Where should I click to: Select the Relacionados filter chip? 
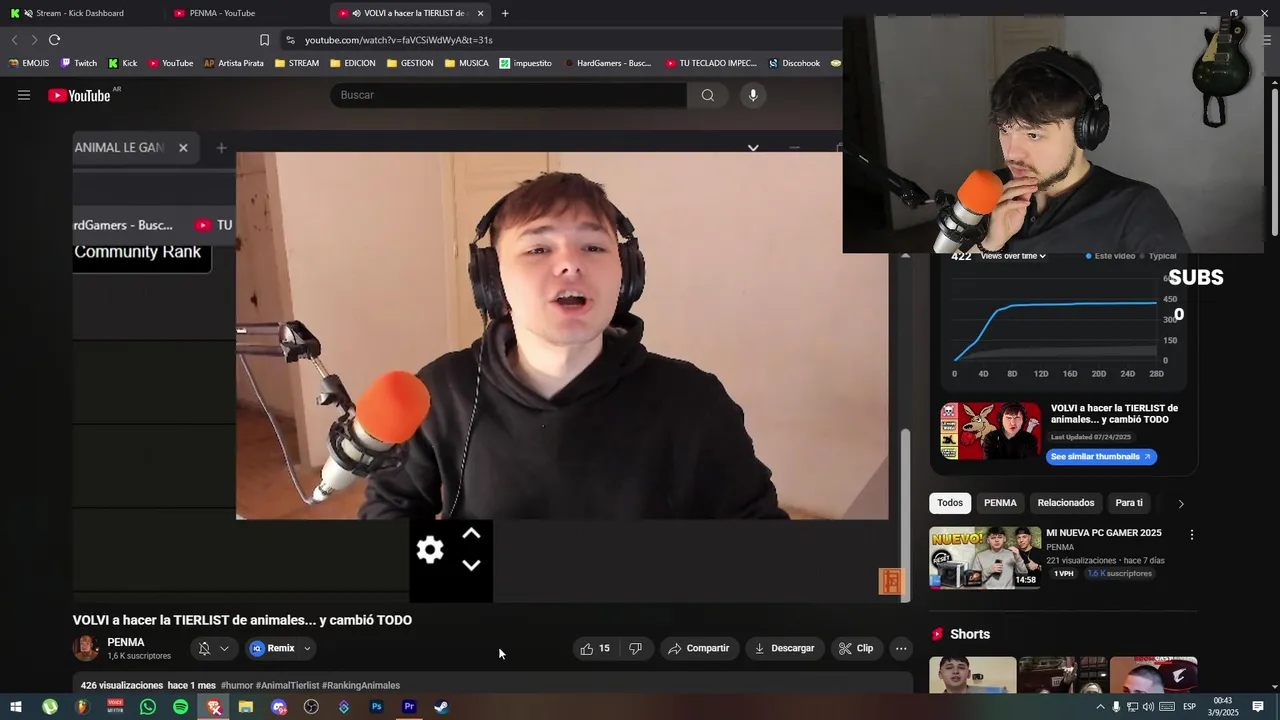tap(1066, 503)
